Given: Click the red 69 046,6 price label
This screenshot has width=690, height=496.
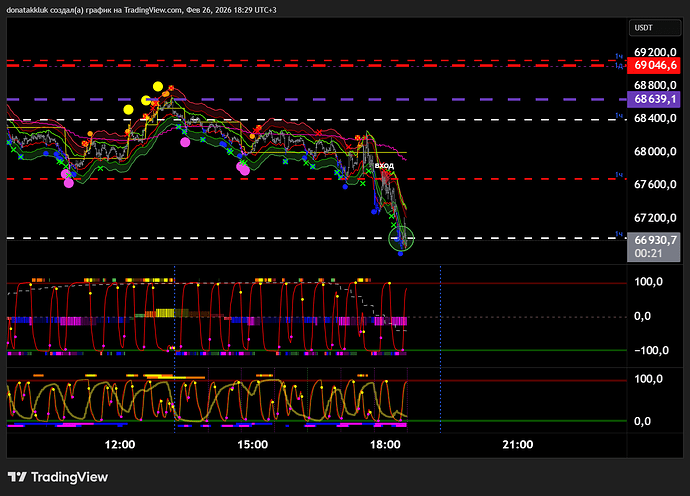Looking at the screenshot, I should pos(653,64).
